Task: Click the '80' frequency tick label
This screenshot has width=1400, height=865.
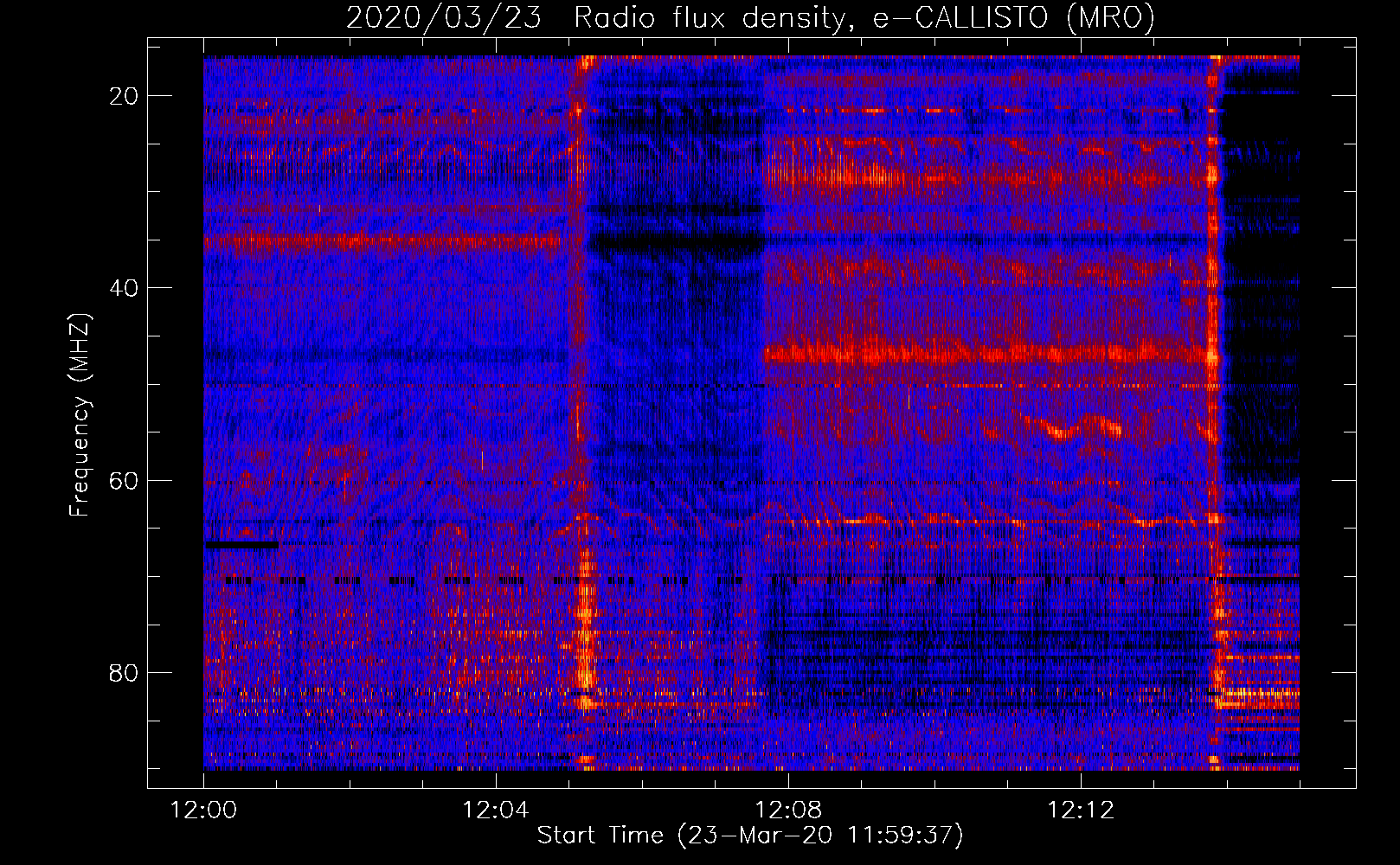Action: (x=125, y=672)
